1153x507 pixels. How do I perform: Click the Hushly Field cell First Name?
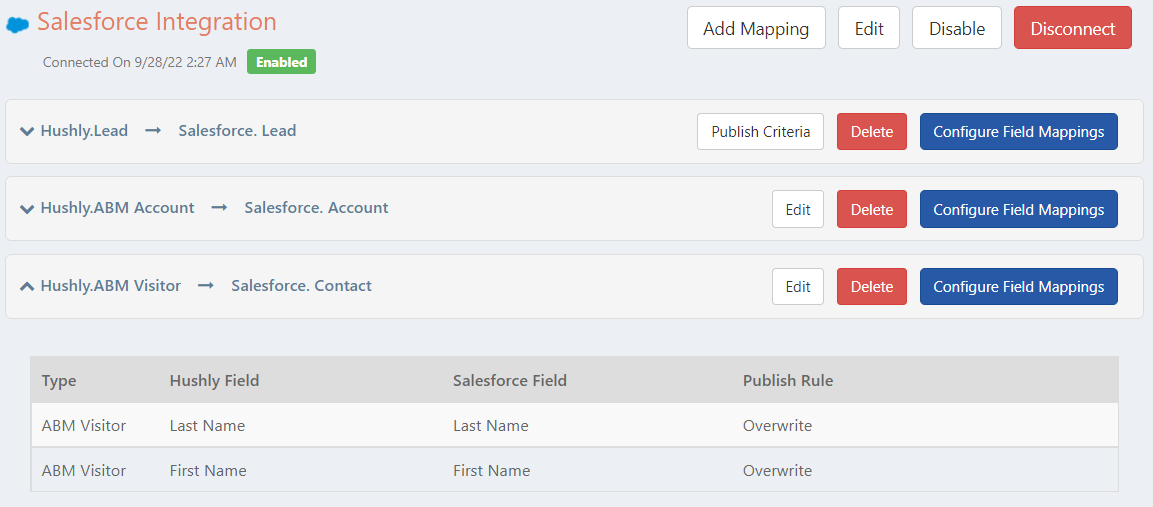208,470
